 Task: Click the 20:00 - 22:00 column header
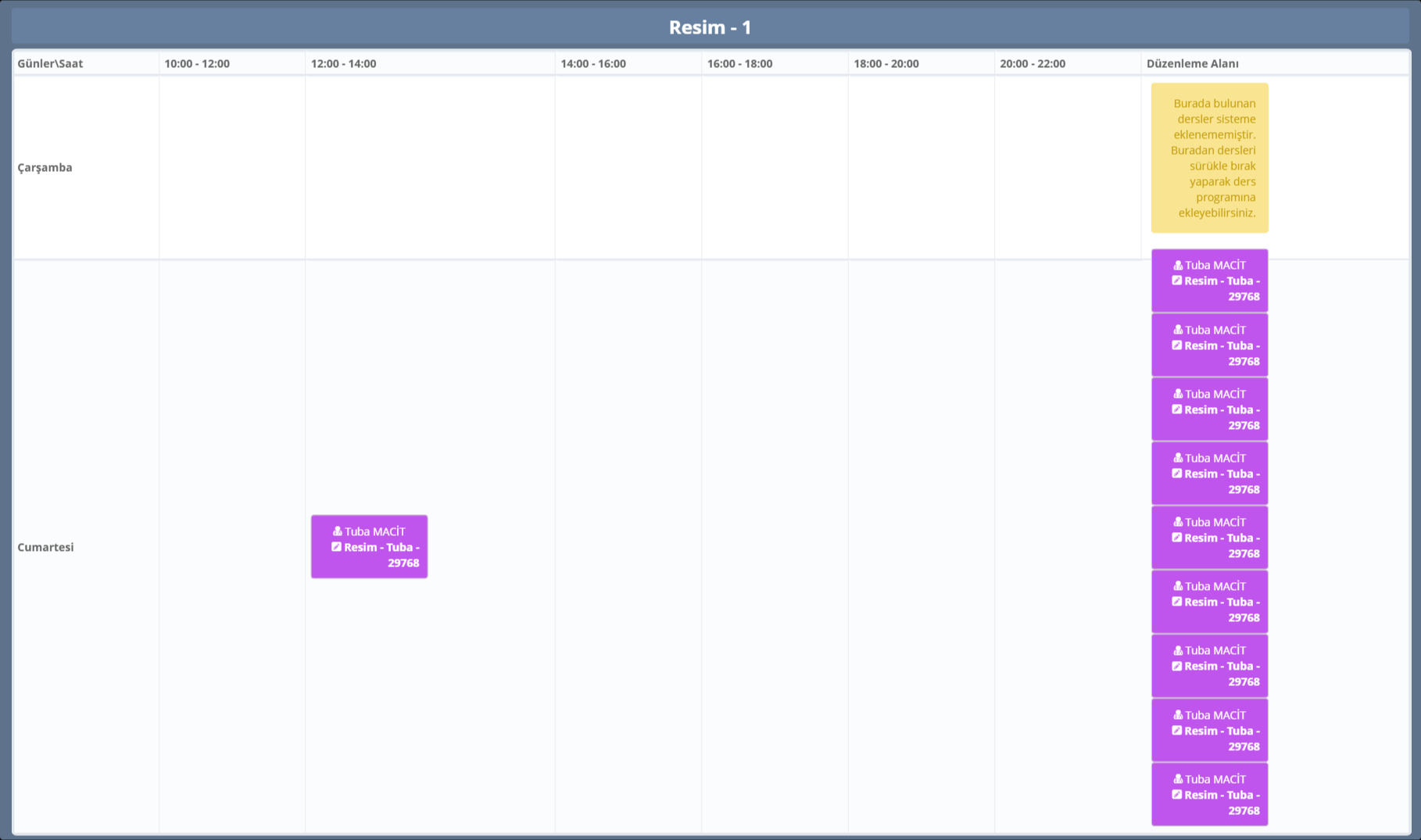[x=1032, y=63]
